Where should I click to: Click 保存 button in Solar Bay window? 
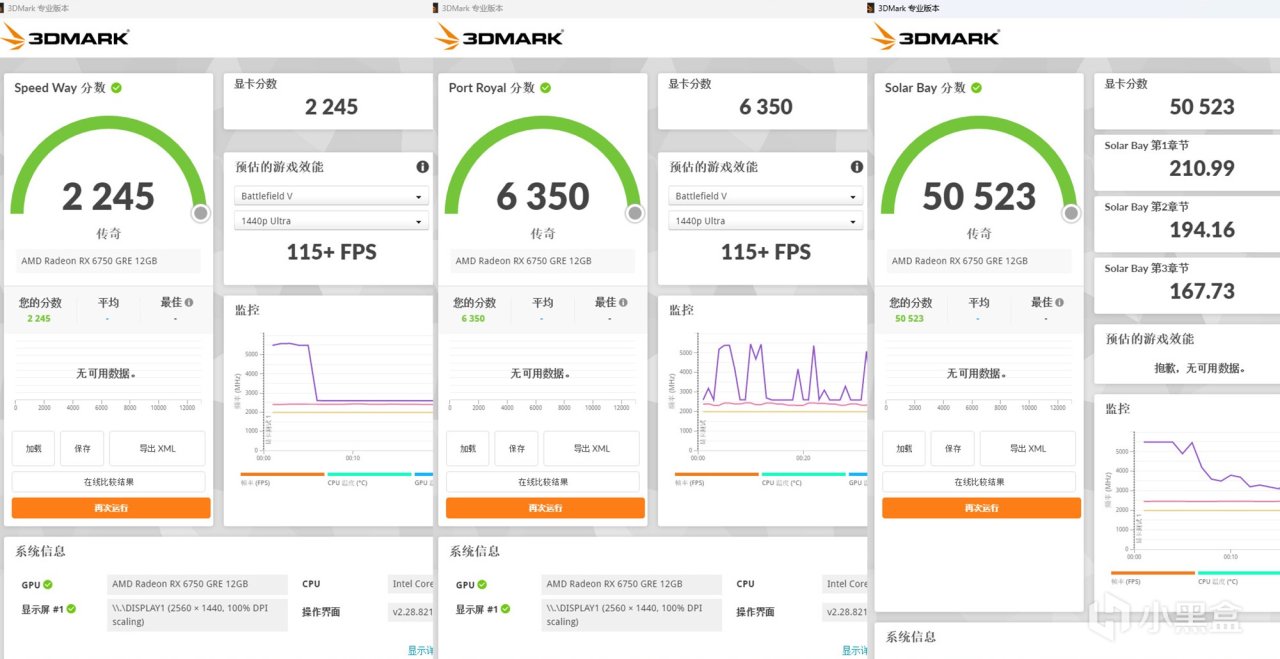click(952, 449)
